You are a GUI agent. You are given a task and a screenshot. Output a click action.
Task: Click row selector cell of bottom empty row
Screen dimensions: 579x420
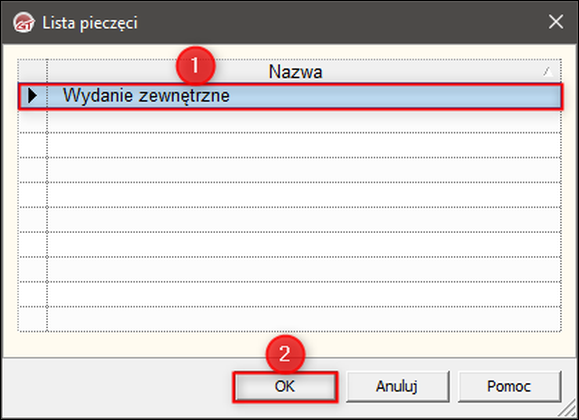tap(32, 319)
